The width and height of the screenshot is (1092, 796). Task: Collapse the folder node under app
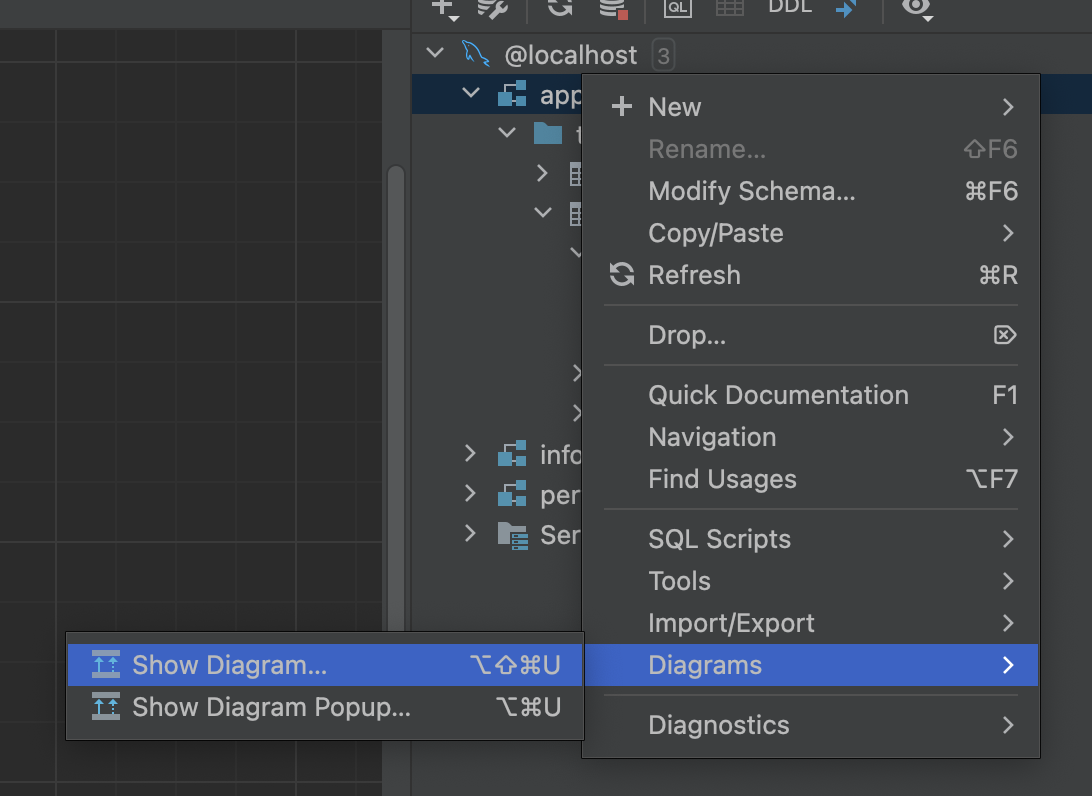[x=507, y=132]
